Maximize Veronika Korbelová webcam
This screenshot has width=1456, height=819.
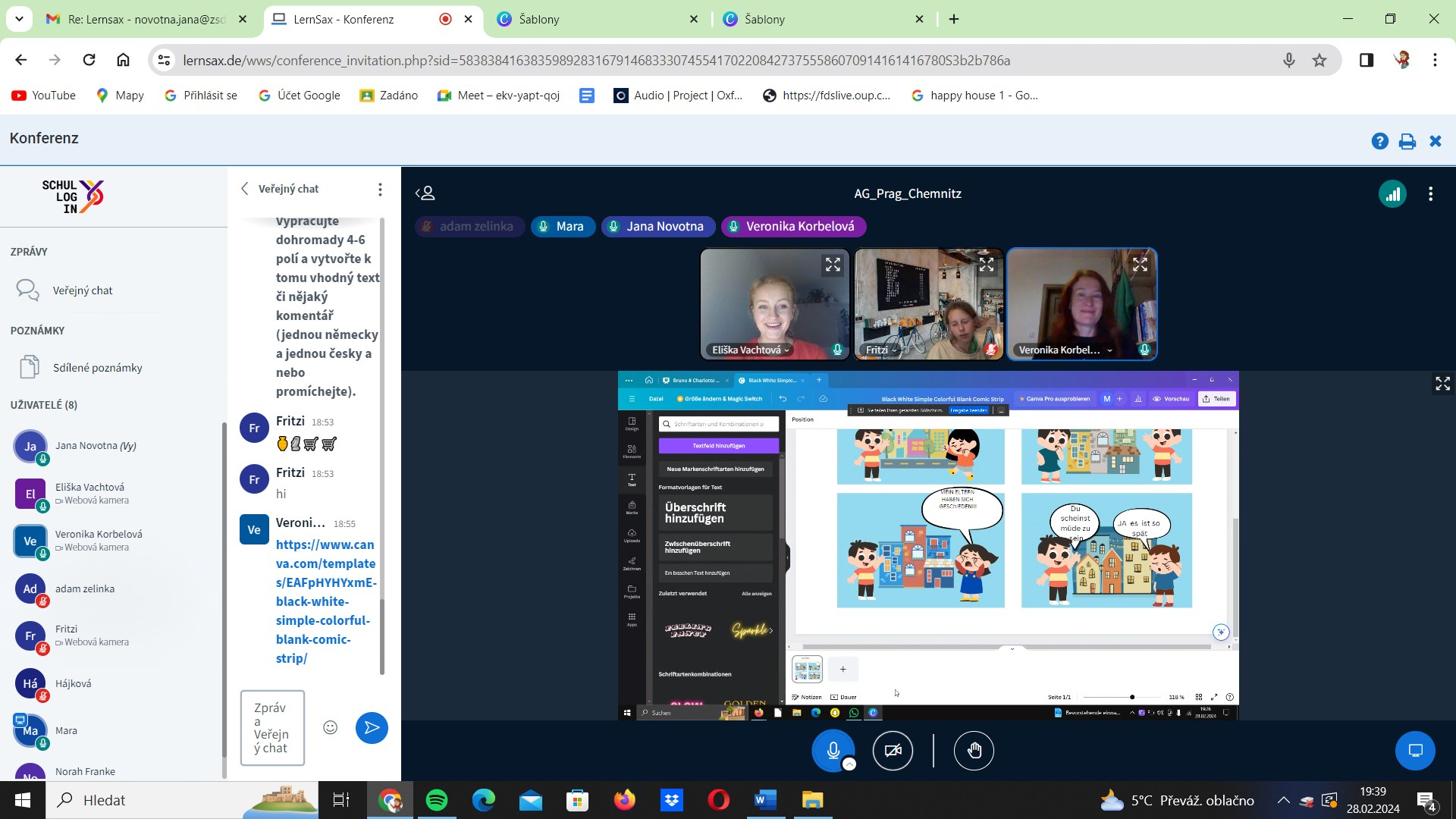(1140, 265)
